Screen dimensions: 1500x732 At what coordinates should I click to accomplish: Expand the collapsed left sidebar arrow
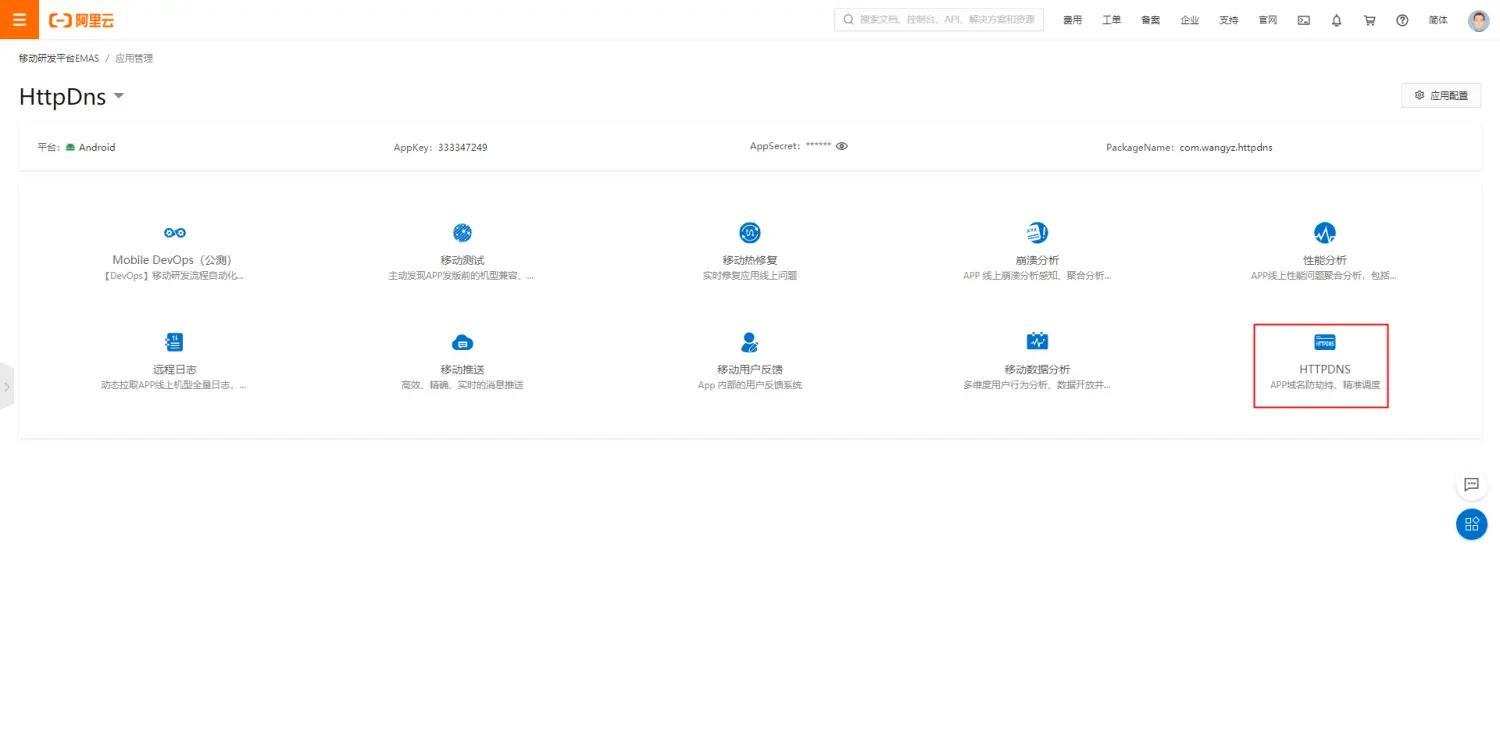(6, 386)
